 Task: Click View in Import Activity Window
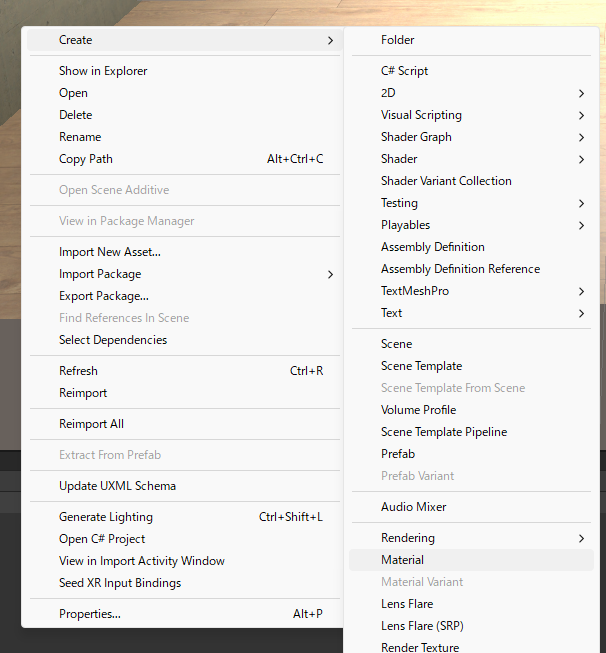(x=185, y=561)
